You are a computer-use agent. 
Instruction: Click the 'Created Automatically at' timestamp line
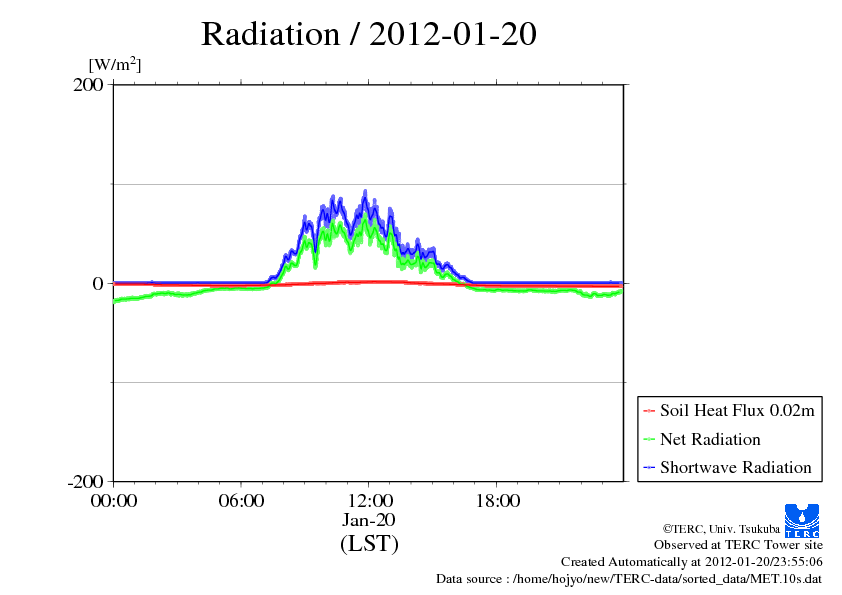(x=692, y=562)
